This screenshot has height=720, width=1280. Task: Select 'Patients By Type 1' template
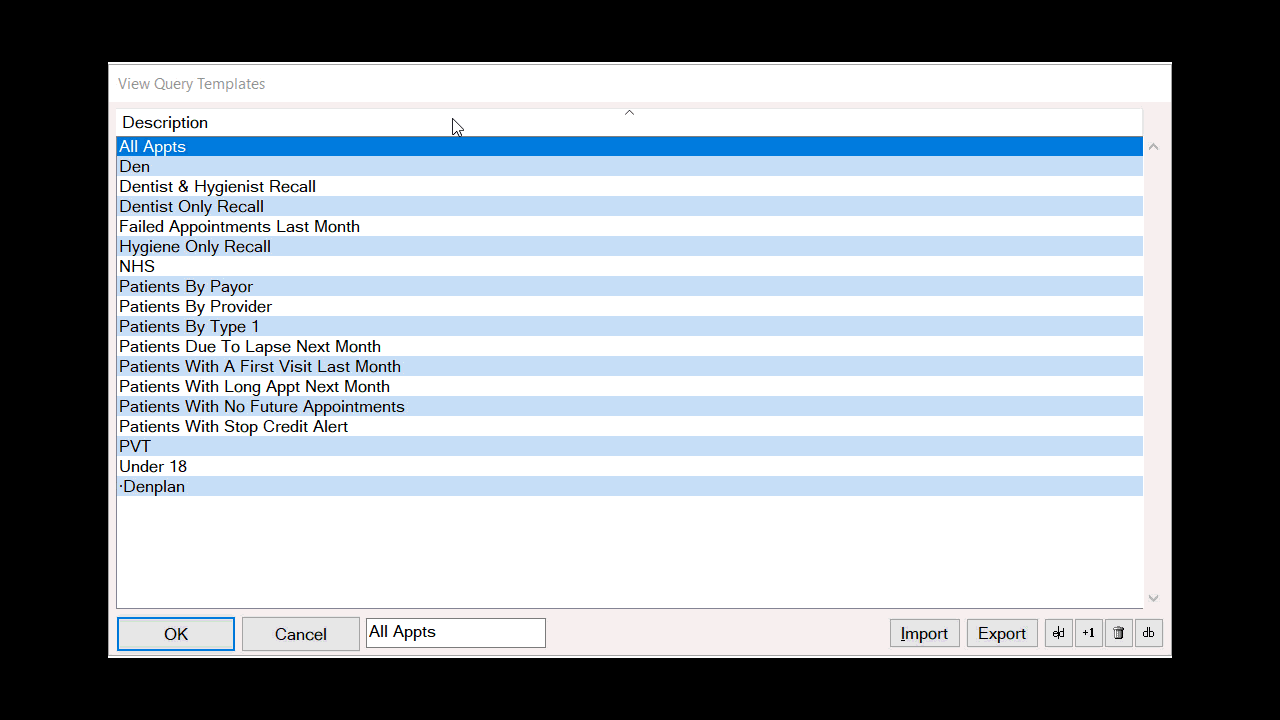click(x=629, y=327)
